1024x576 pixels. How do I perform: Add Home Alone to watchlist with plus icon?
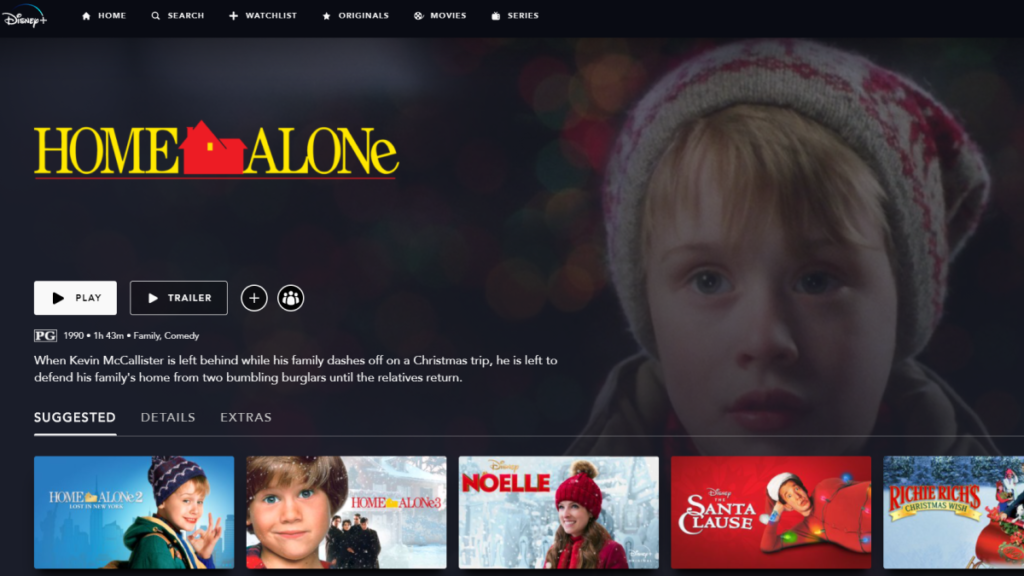point(254,298)
